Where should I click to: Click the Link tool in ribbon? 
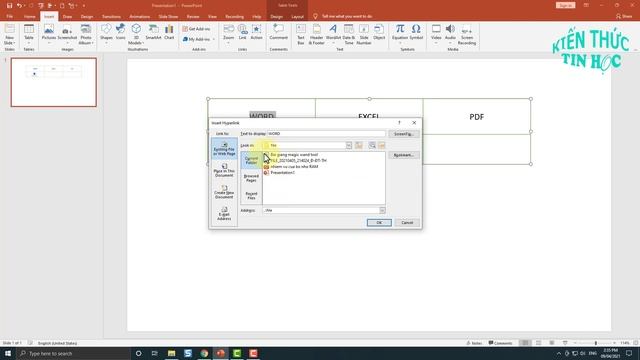click(242, 33)
